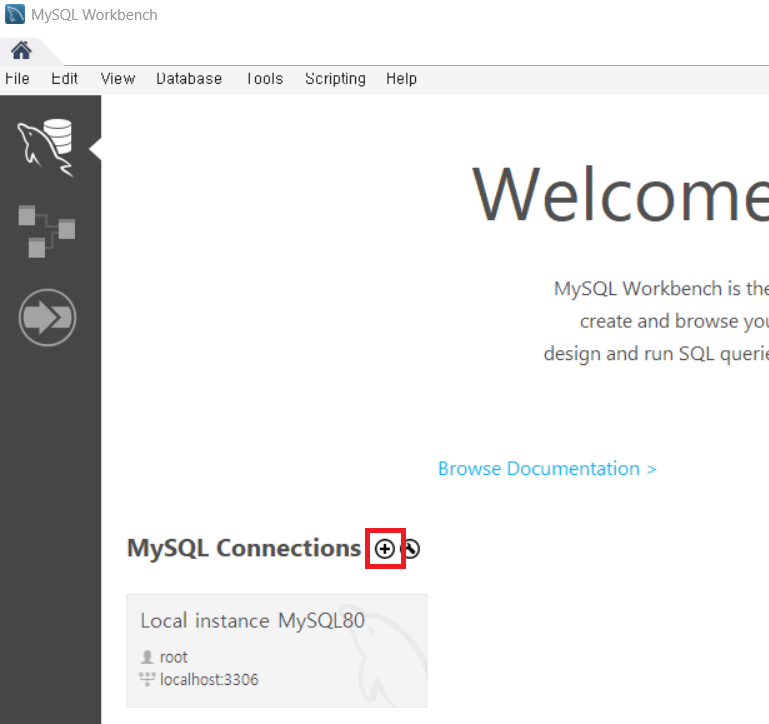Open the Help menu

(x=401, y=78)
